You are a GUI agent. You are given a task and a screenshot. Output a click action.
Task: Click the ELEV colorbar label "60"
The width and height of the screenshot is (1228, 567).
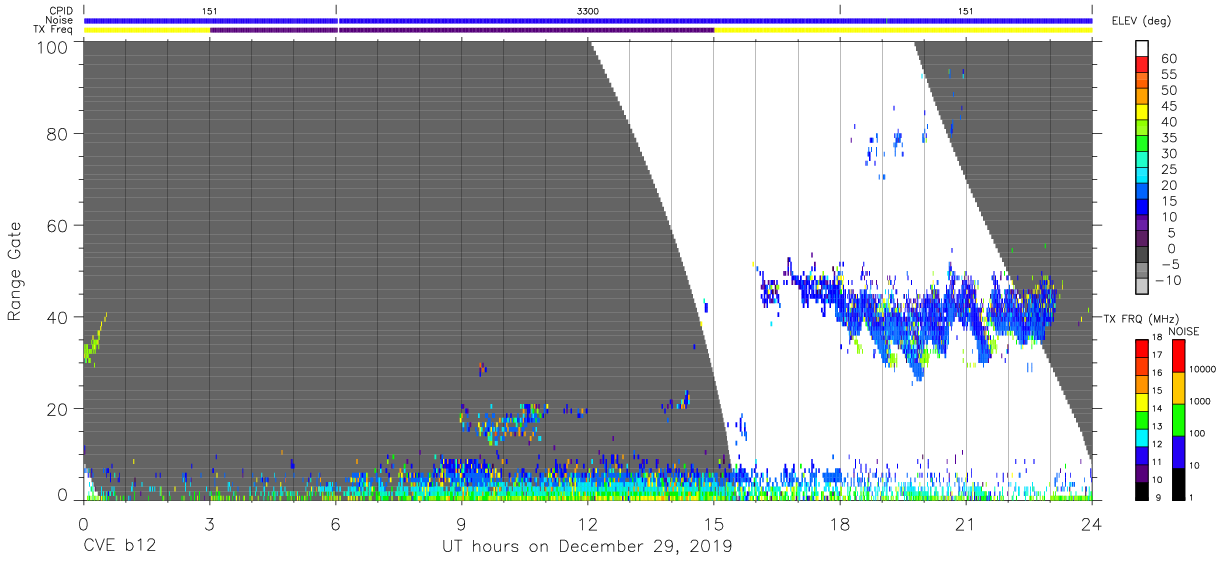1171,59
